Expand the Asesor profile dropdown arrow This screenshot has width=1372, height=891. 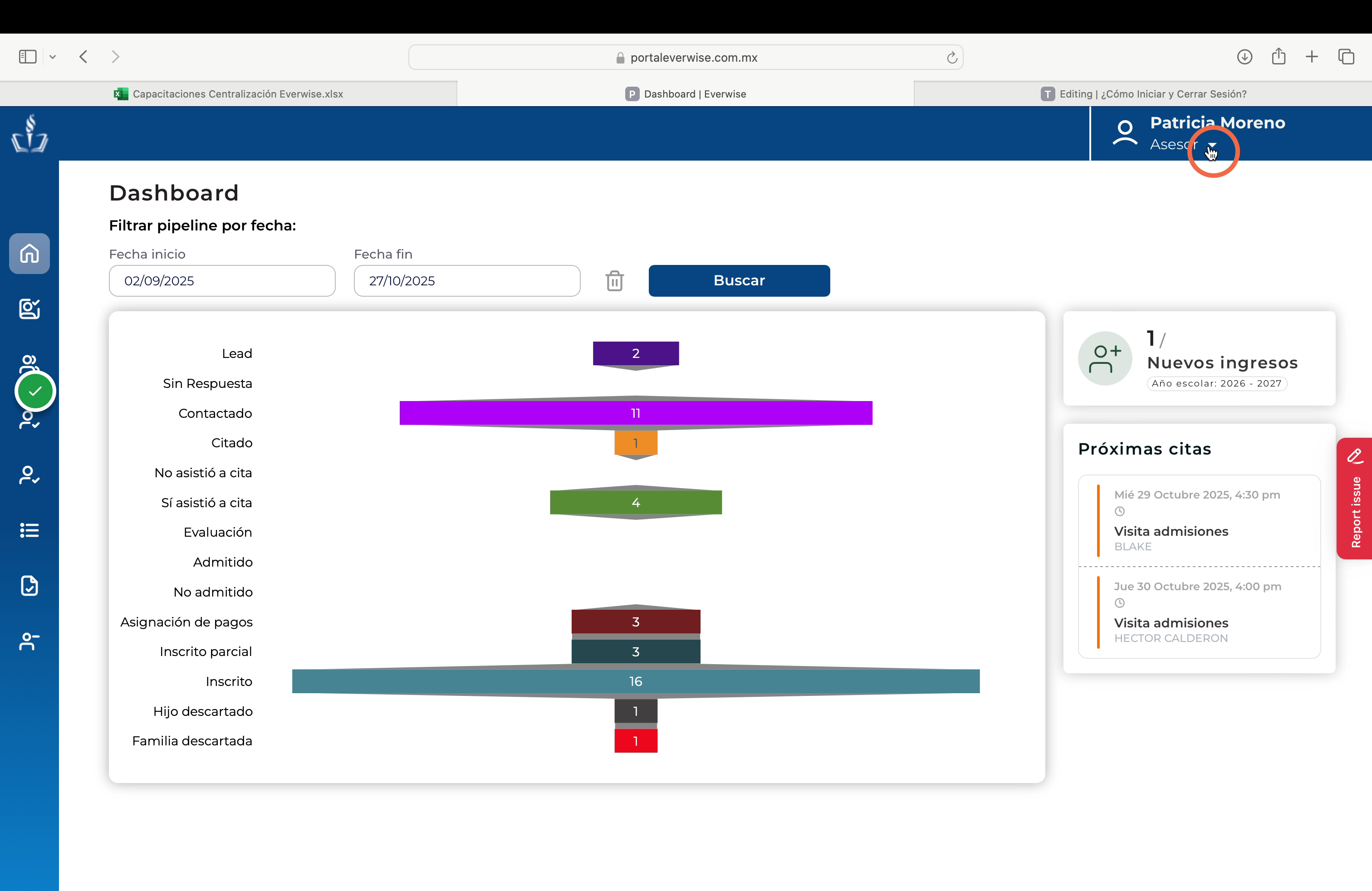(x=1212, y=145)
